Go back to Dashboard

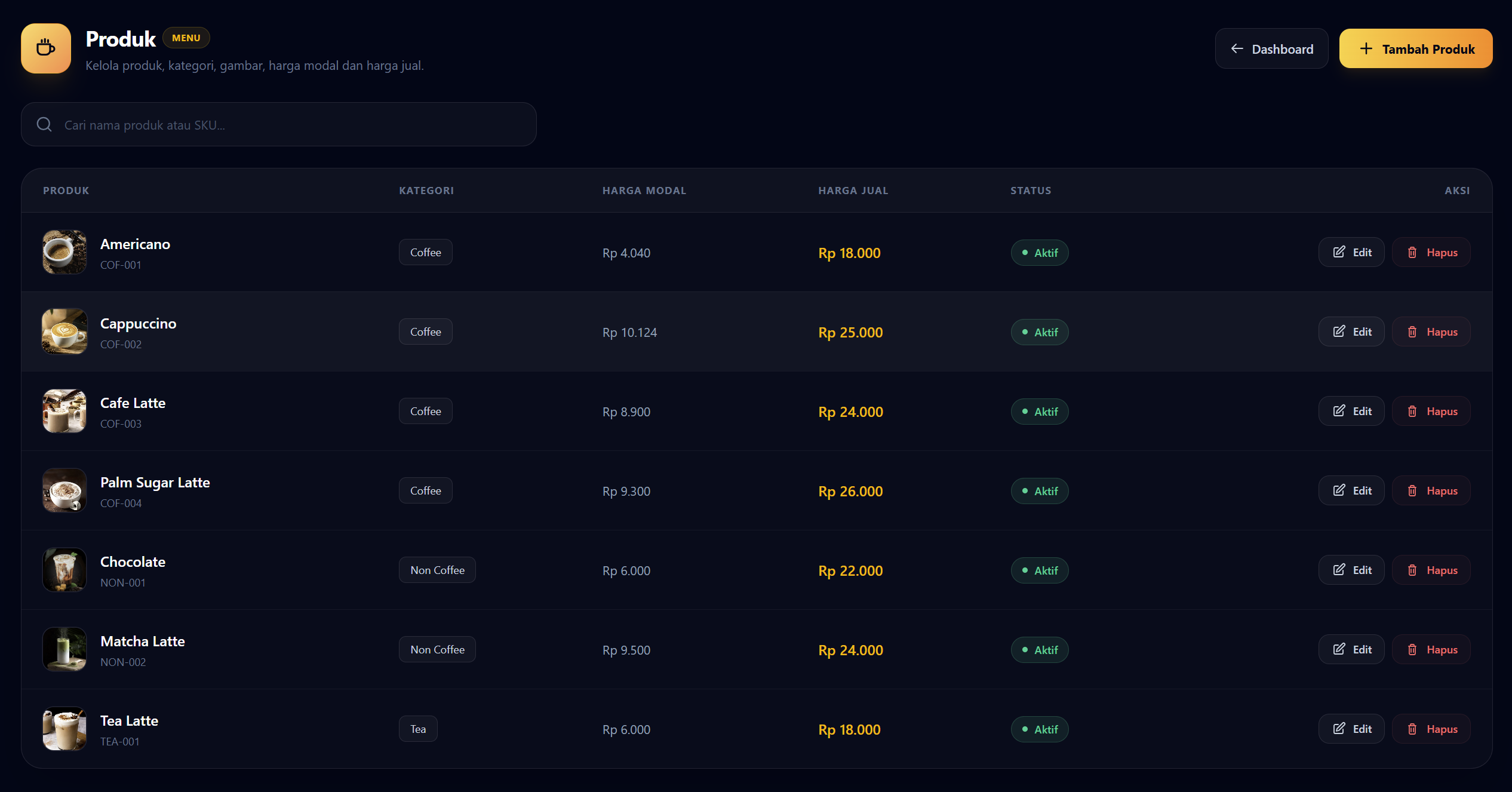1271,49
